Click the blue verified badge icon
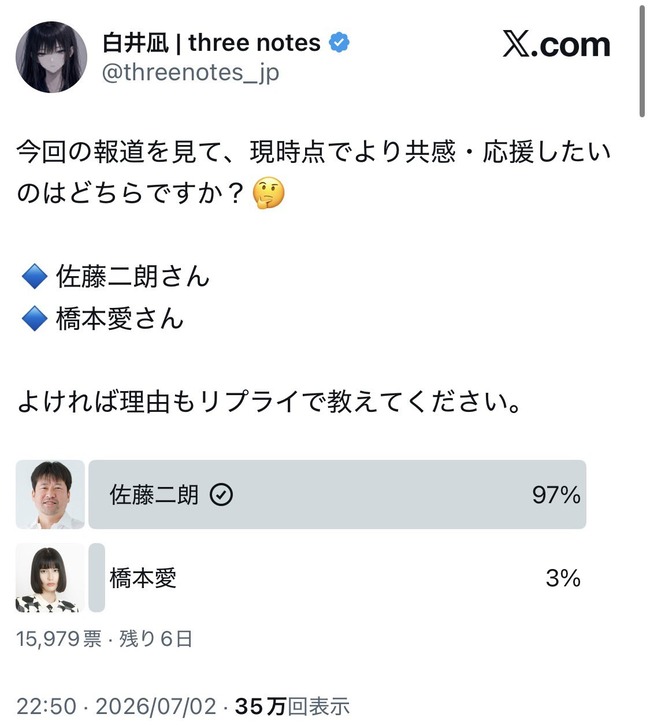This screenshot has height=725, width=650. point(339,43)
